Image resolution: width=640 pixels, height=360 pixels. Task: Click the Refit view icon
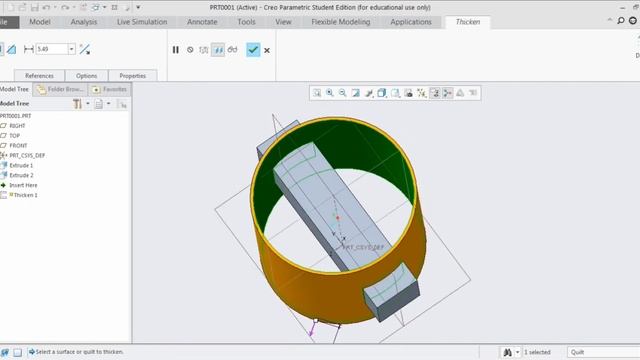(317, 93)
